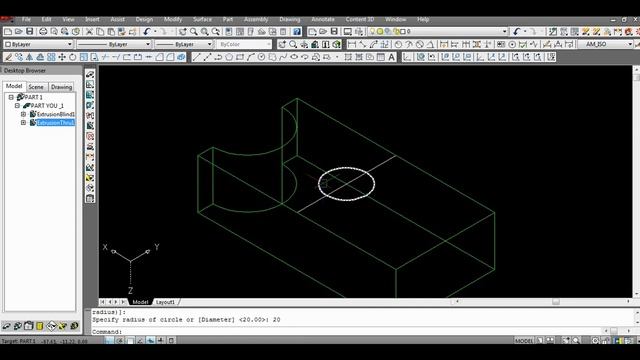Switch to the Drawing tab in Desktop Browser
The image size is (640, 360).
(x=61, y=87)
